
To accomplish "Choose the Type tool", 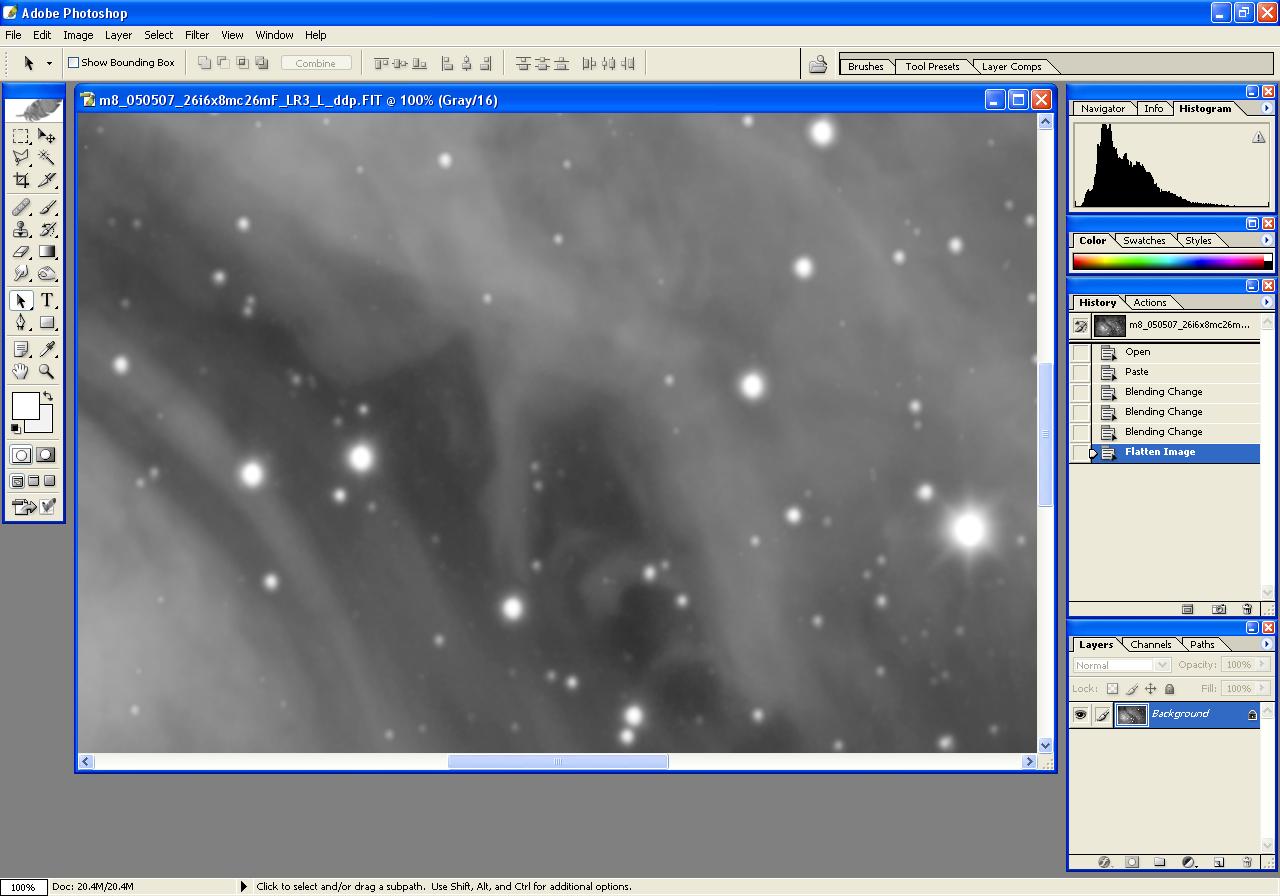I will tap(47, 300).
